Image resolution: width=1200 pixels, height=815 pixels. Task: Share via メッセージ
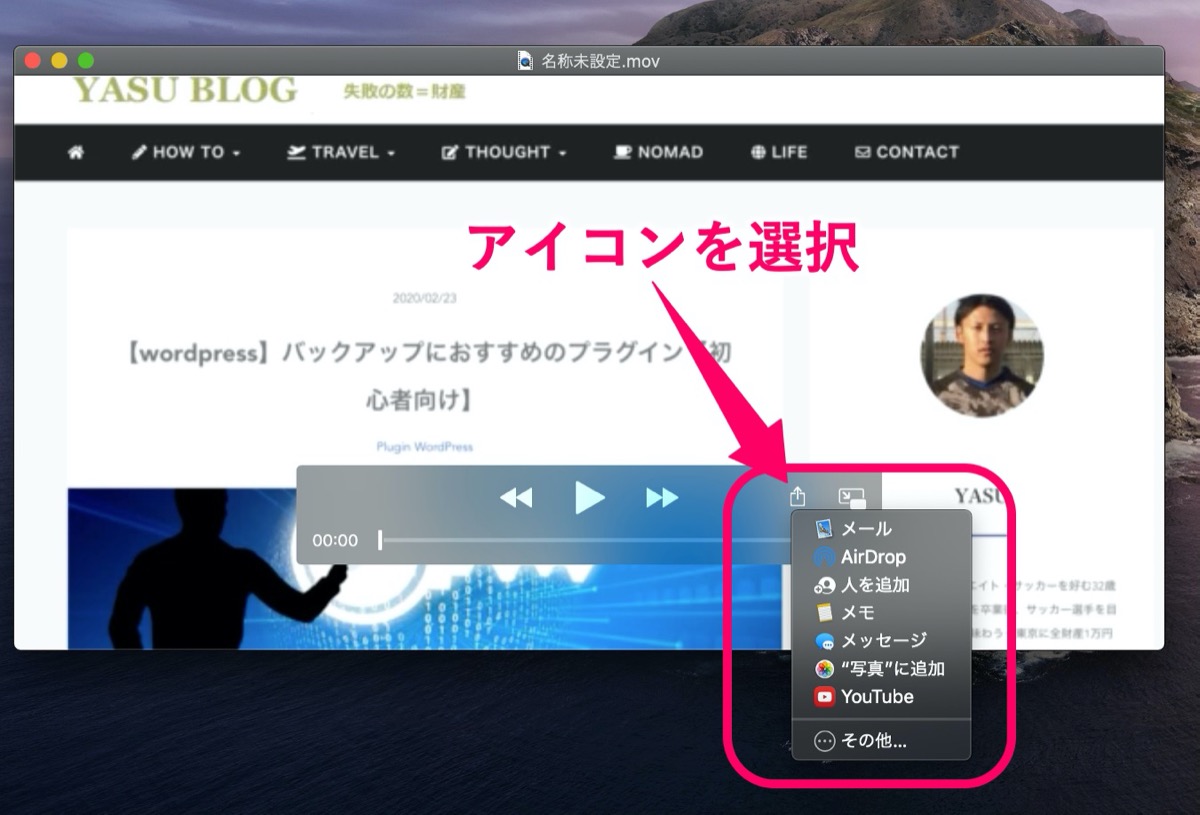click(x=881, y=641)
